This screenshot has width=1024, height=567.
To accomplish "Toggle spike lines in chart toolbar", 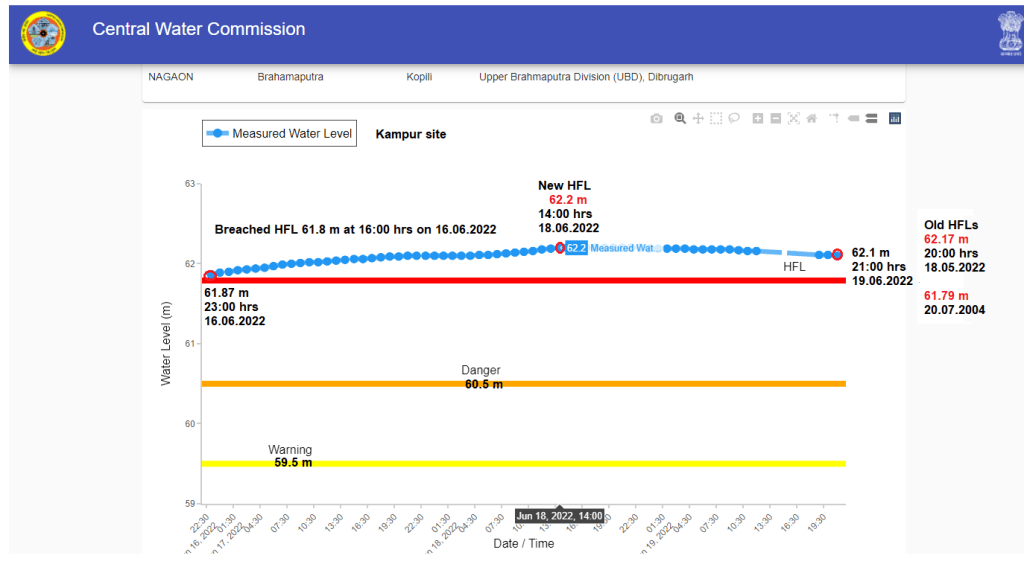I will tap(832, 118).
